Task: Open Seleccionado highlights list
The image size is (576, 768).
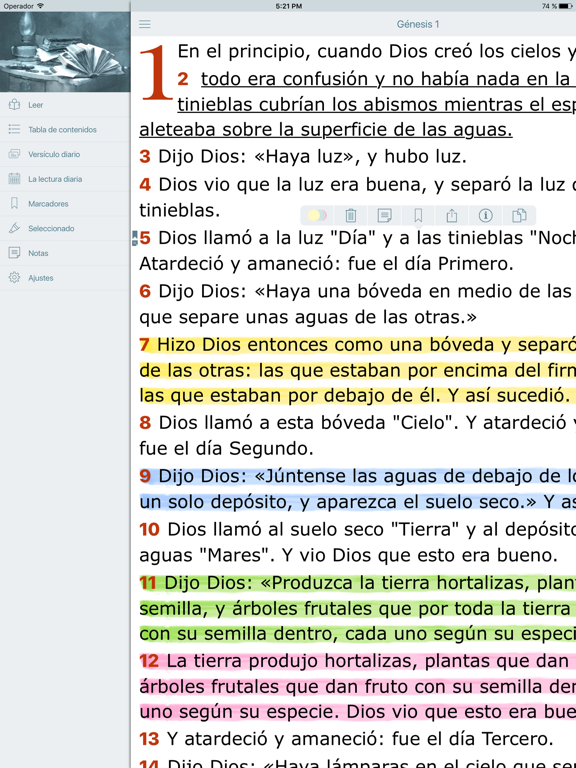Action: [65, 228]
